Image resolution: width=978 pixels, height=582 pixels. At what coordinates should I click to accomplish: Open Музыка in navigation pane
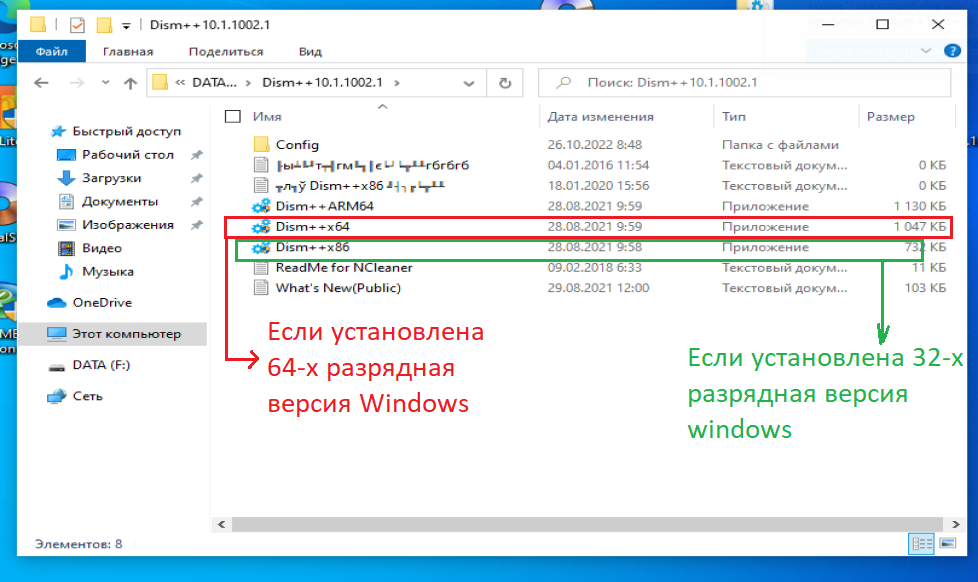(x=108, y=271)
